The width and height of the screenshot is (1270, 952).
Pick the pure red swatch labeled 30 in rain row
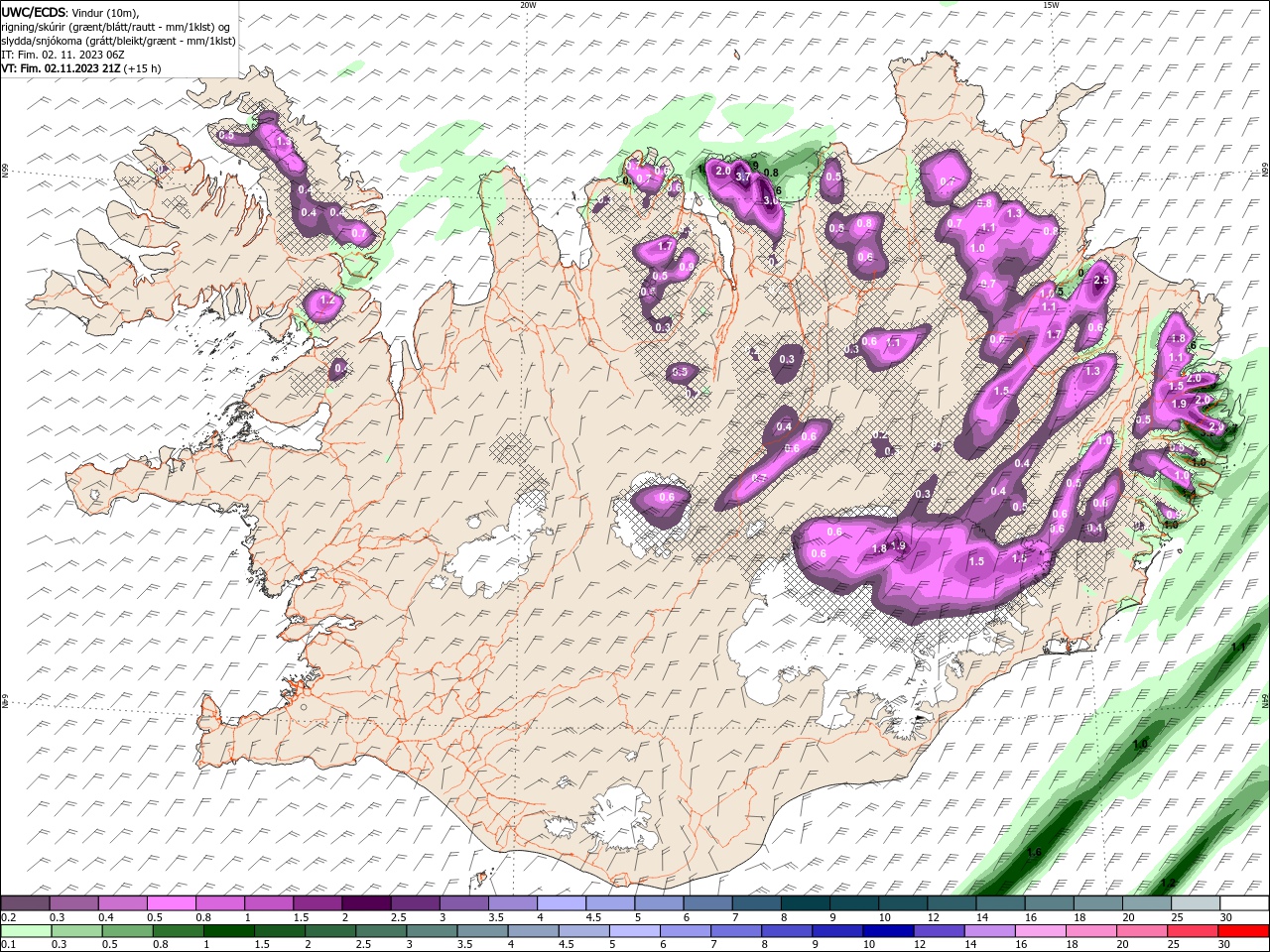coord(1242,931)
